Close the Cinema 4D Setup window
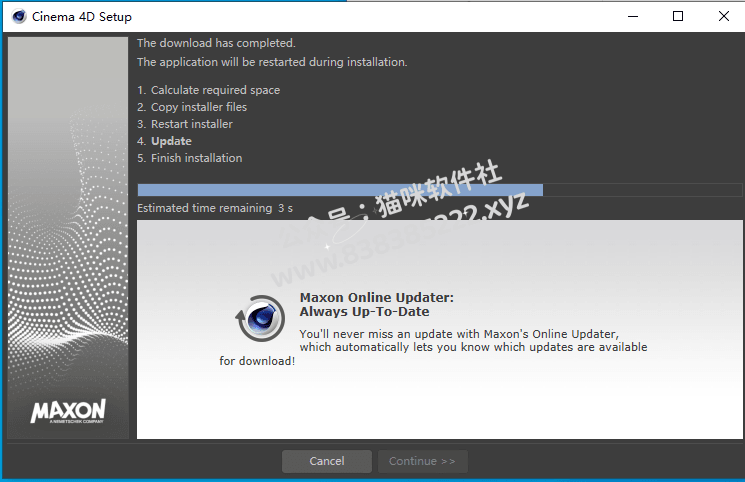Screen dimensions: 745x482 coord(724,17)
